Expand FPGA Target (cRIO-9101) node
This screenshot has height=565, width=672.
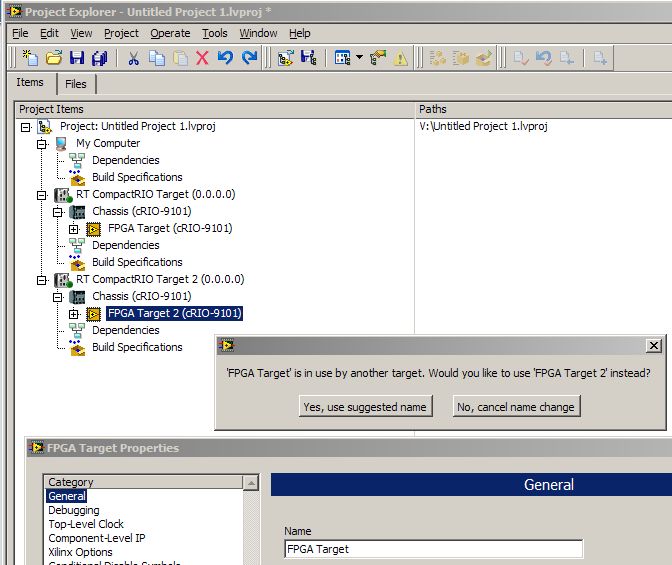pyautogui.click(x=74, y=229)
